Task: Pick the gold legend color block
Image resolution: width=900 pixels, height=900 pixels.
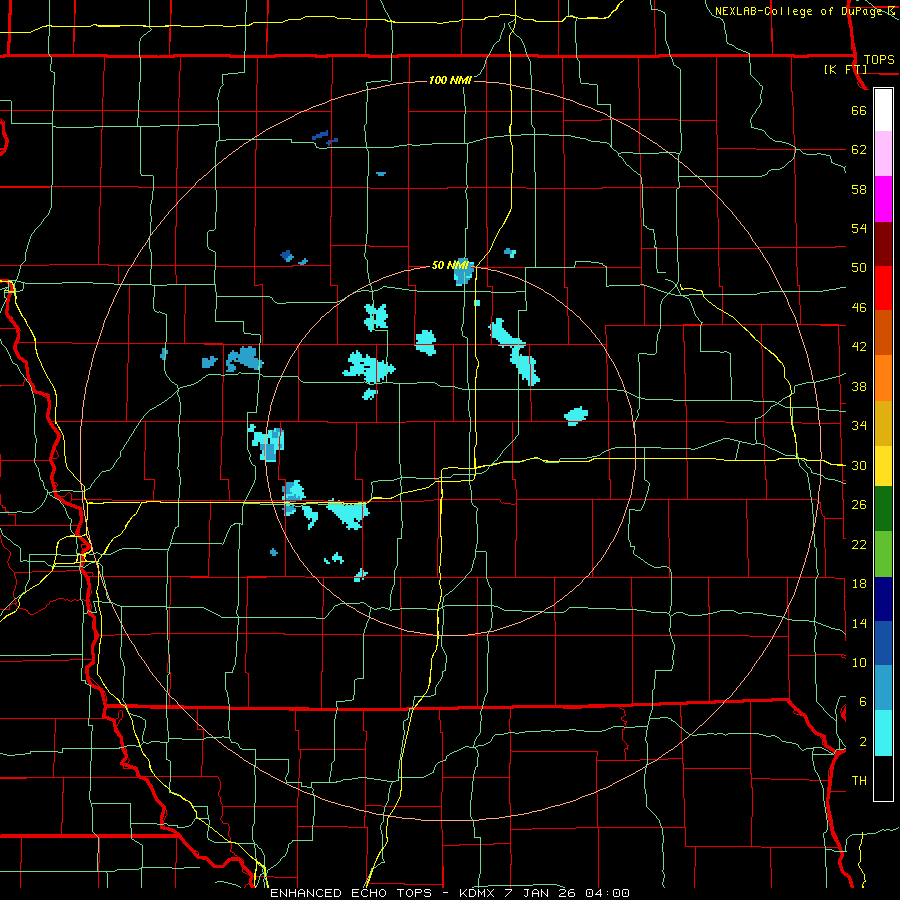Action: click(883, 423)
